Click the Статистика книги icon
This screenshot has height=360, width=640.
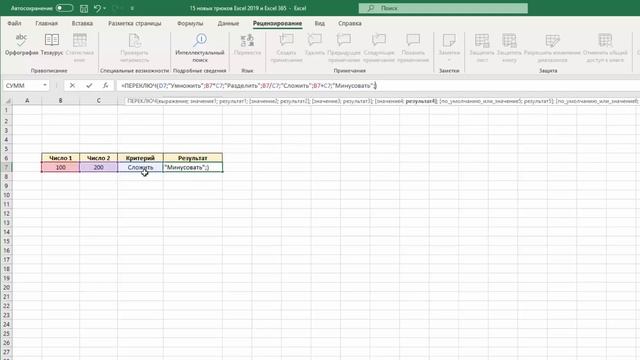tap(80, 48)
